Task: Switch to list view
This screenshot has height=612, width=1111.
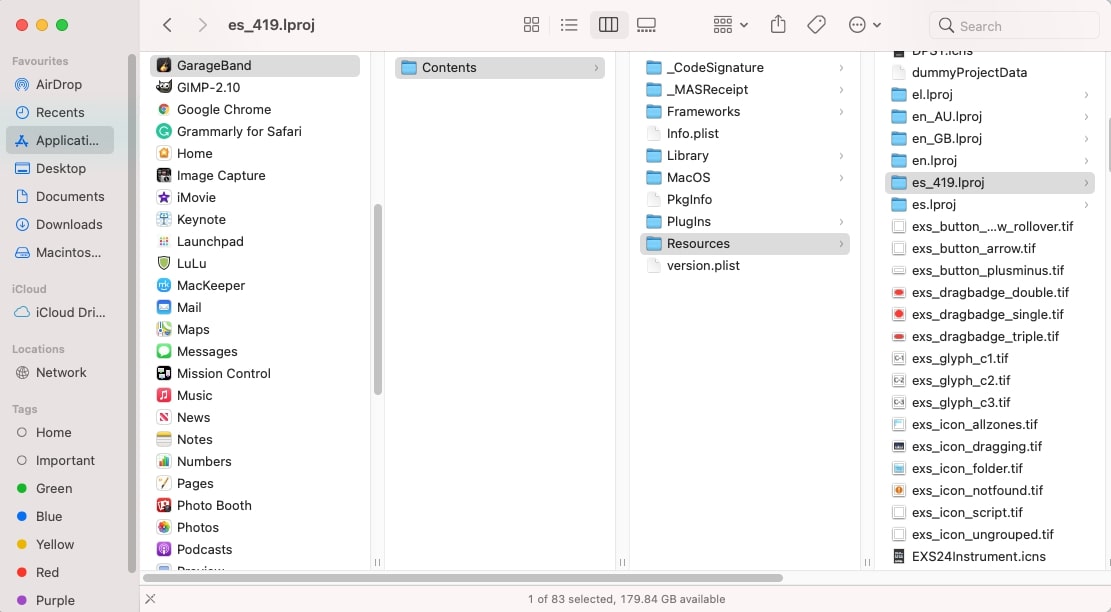Action: [x=569, y=26]
